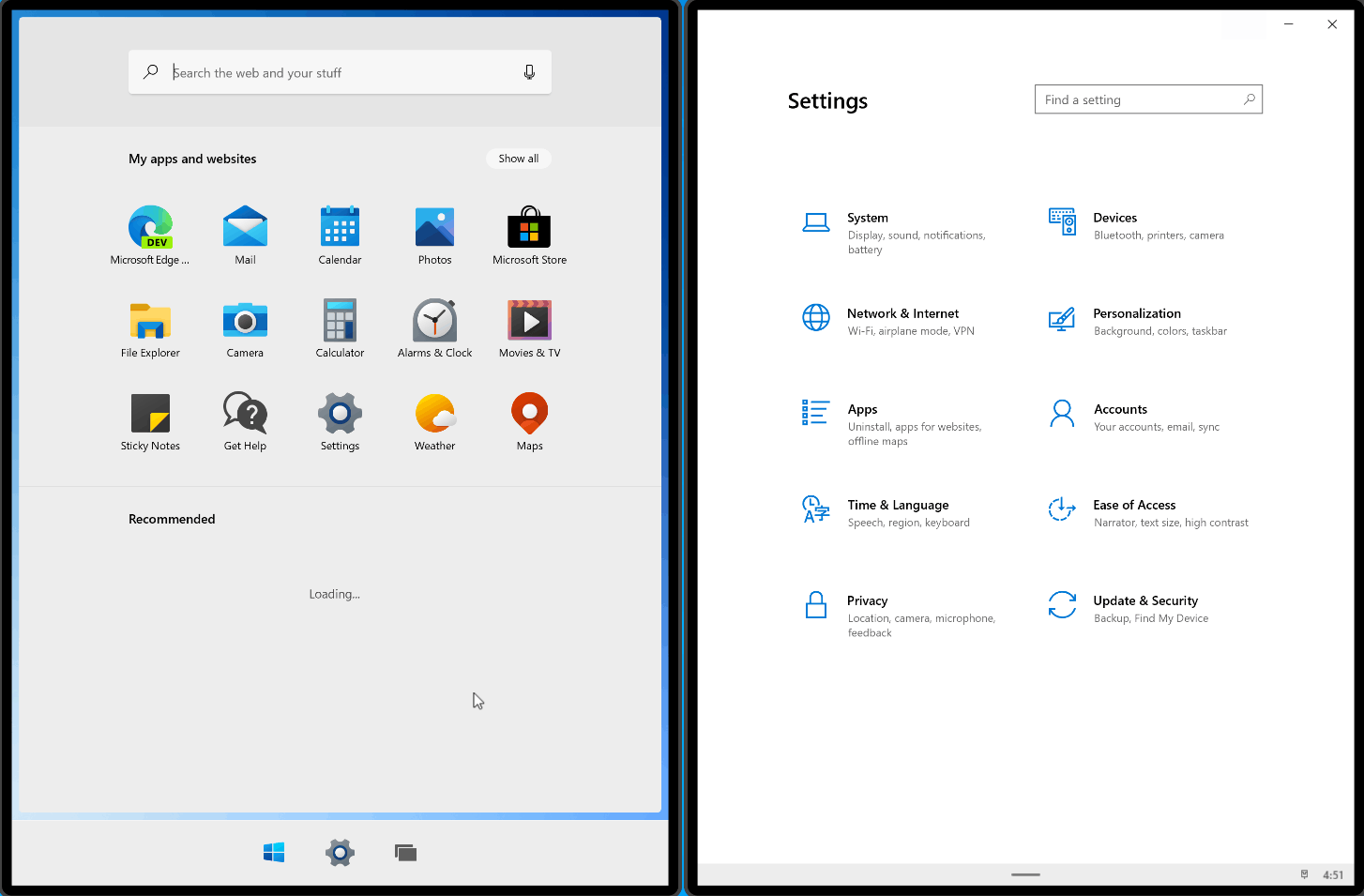The width and height of the screenshot is (1364, 896).
Task: Activate the microphone in the search bar
Action: point(529,71)
